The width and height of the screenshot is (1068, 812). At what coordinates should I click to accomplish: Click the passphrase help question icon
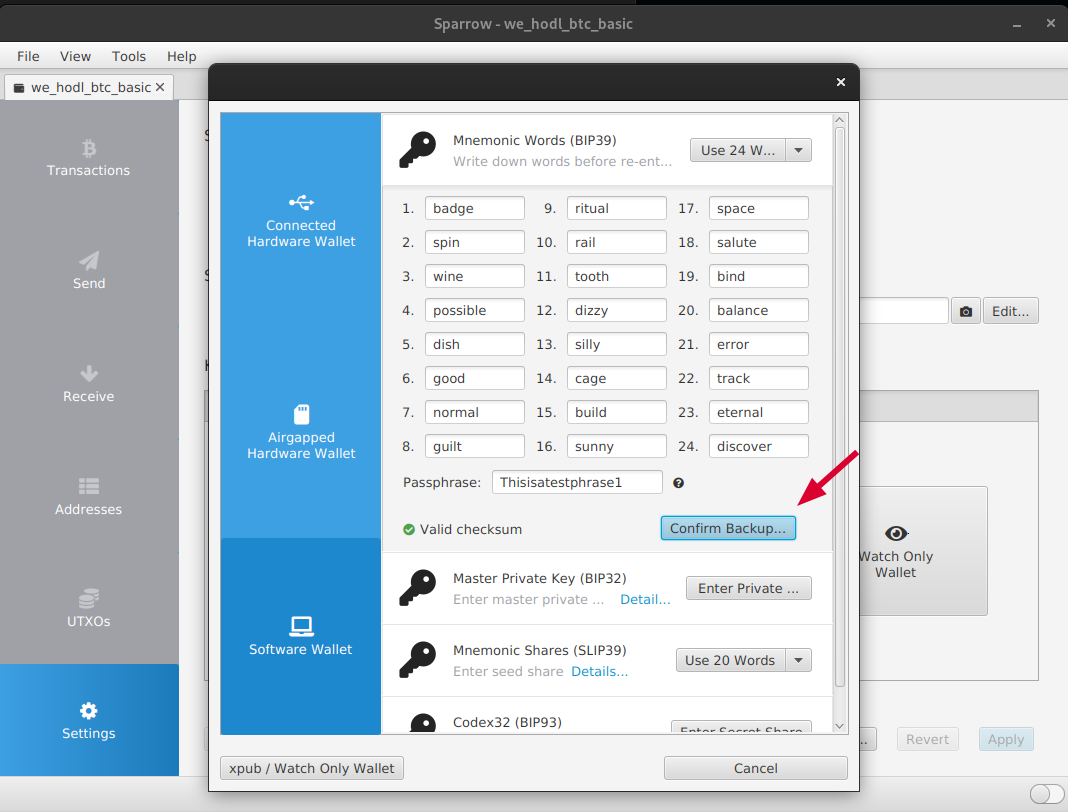pyautogui.click(x=678, y=483)
